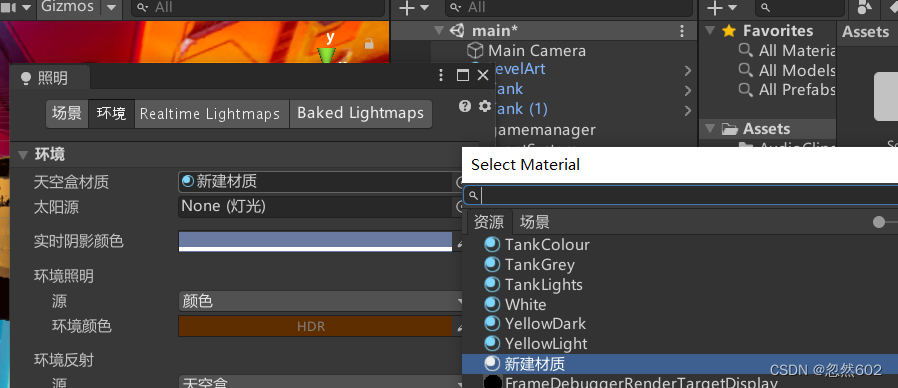Click the lock icon in scene view
This screenshot has height=388, width=898.
[369, 43]
